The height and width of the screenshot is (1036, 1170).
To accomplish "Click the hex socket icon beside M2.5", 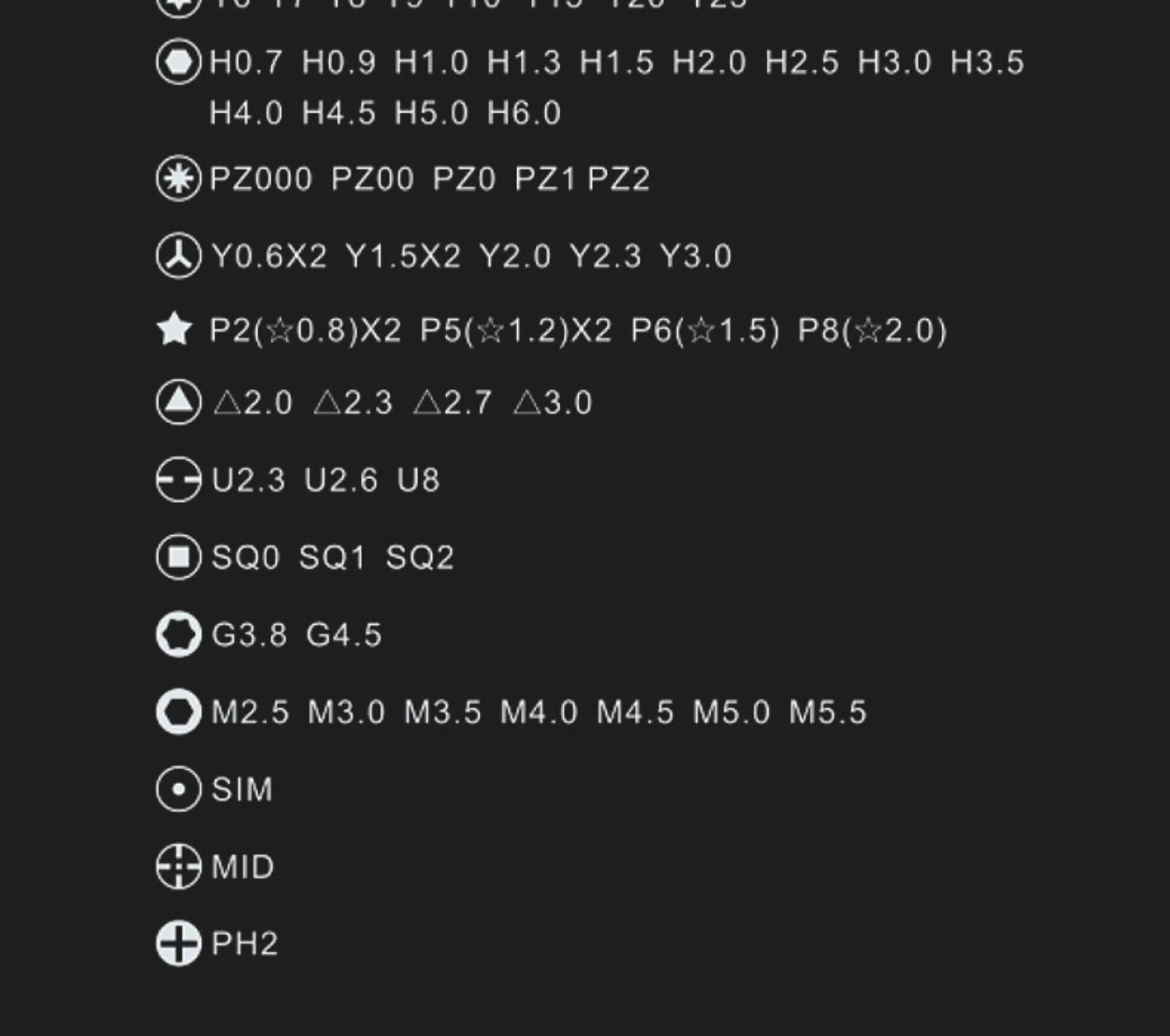I will click(179, 711).
